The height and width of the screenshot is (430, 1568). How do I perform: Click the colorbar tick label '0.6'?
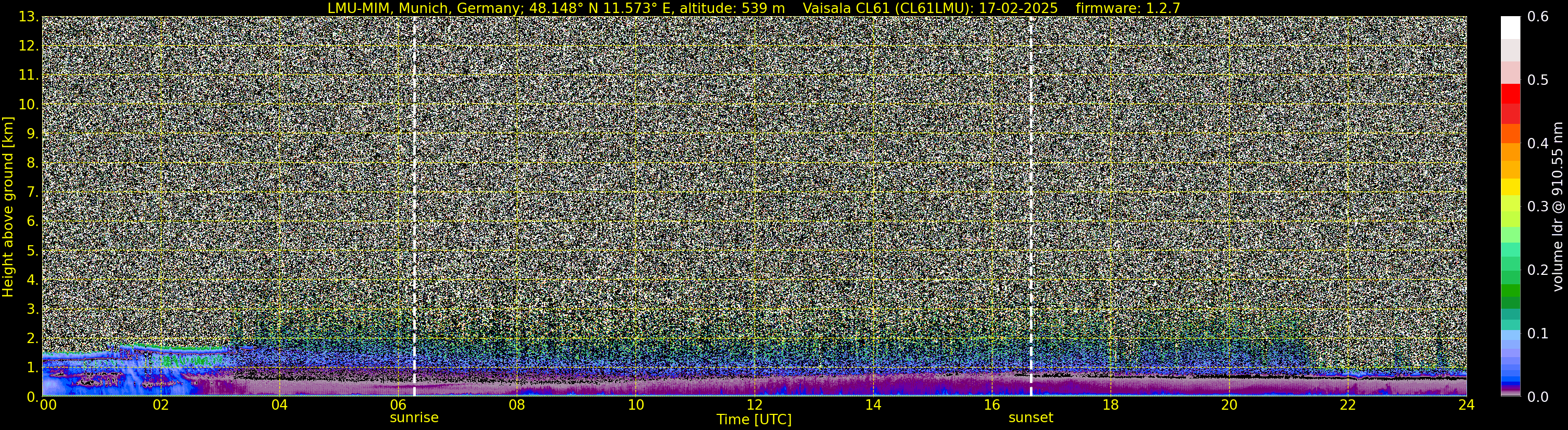pos(1538,17)
